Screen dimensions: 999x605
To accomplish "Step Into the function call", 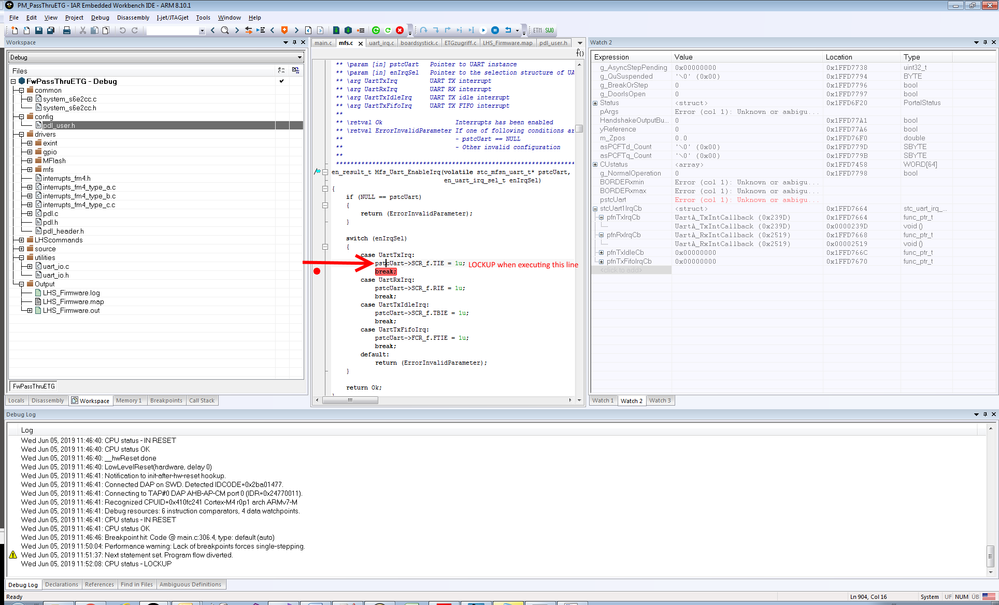I will [x=436, y=29].
